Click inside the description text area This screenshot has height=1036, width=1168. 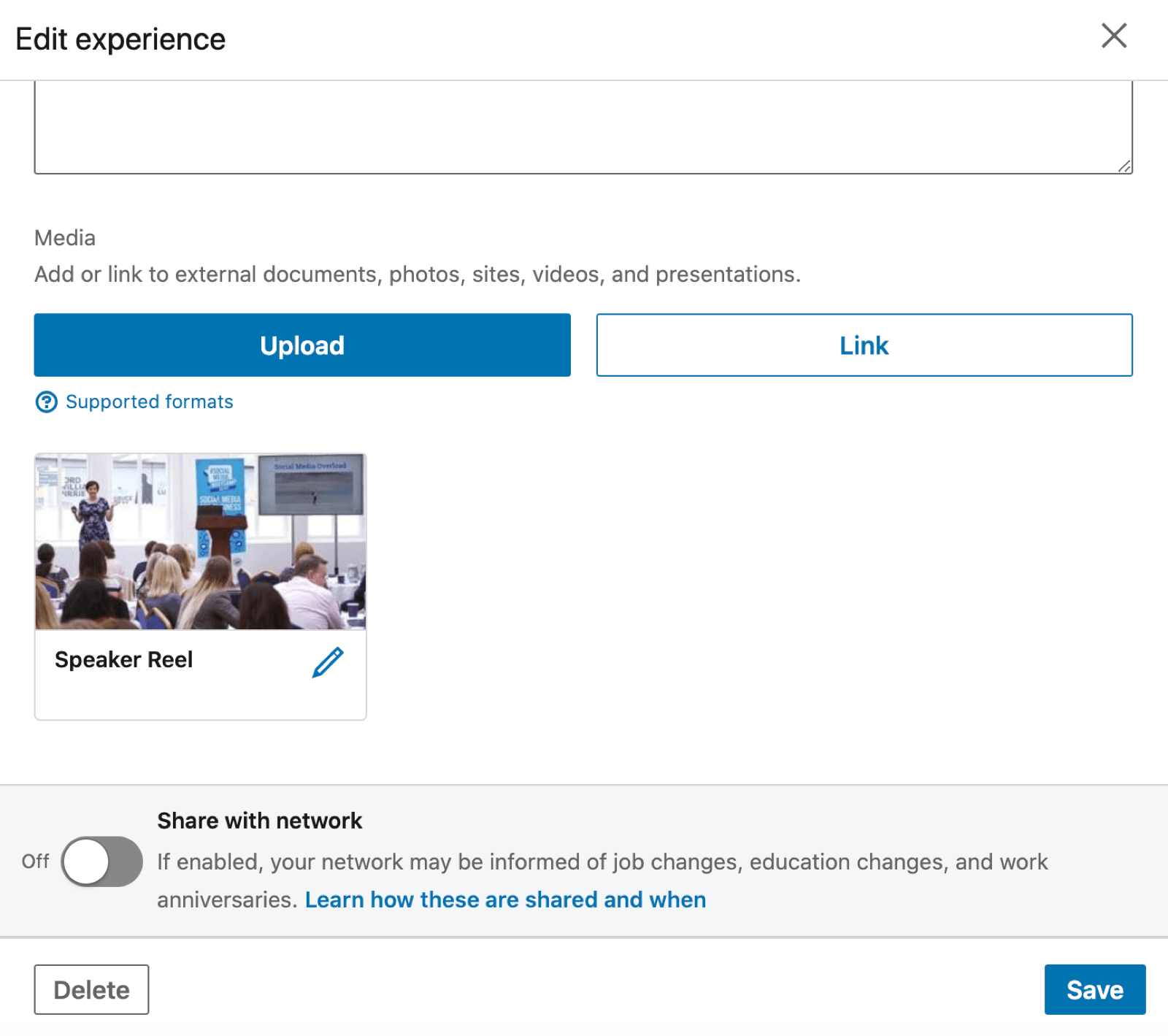coord(583,127)
